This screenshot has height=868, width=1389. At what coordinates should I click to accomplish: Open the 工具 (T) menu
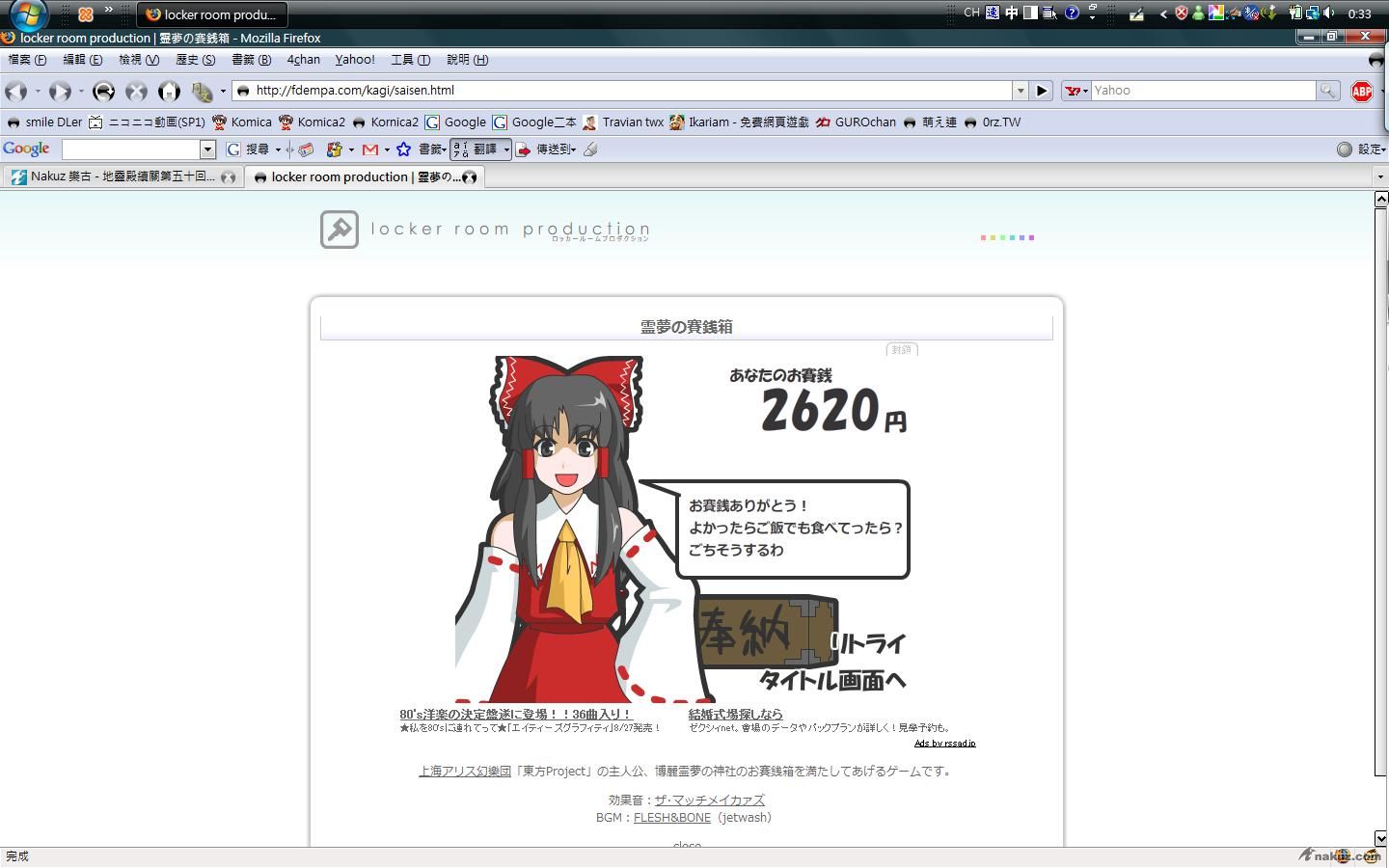pyautogui.click(x=410, y=60)
